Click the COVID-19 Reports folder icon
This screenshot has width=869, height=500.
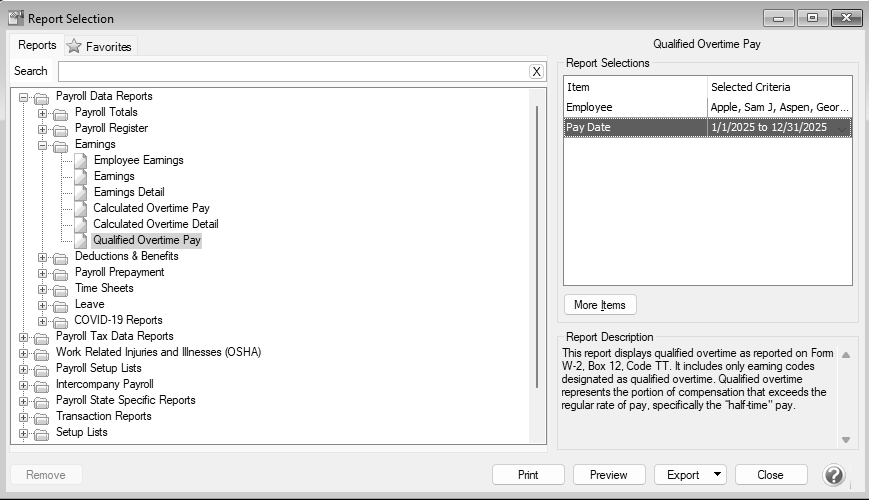pyautogui.click(x=61, y=321)
